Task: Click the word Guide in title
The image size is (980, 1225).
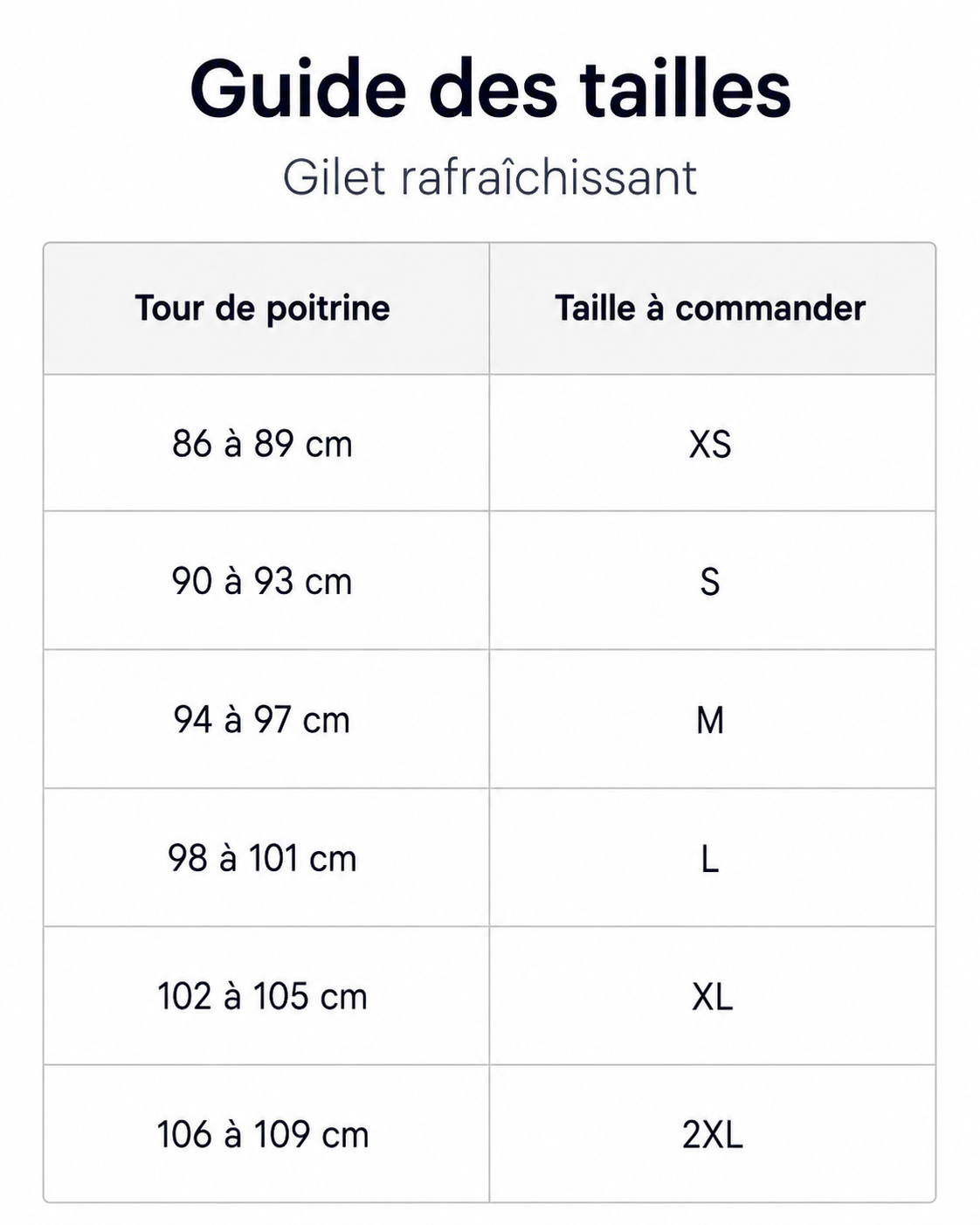Action: tap(298, 89)
